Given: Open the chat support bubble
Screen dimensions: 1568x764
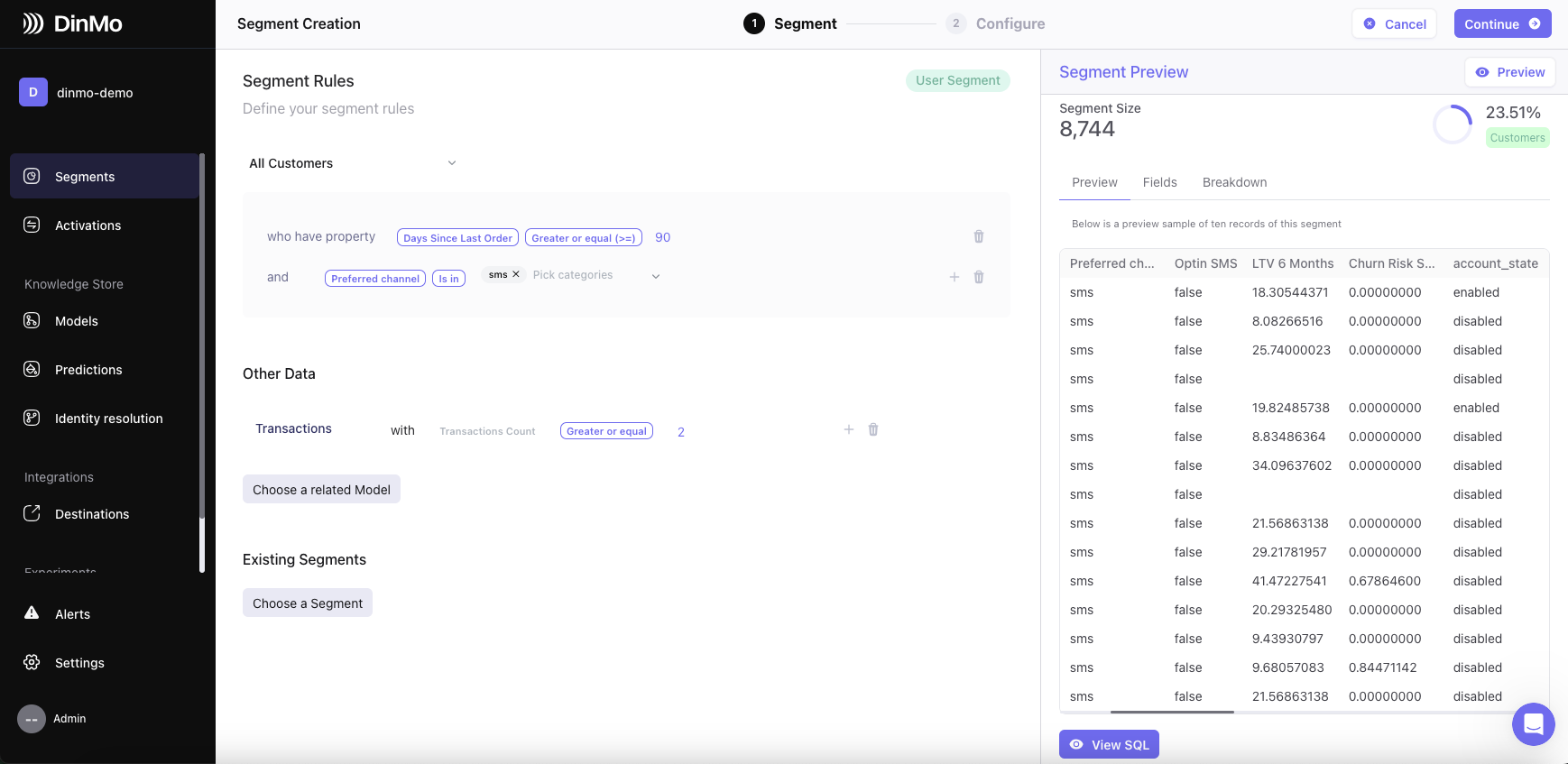Looking at the screenshot, I should 1534,724.
